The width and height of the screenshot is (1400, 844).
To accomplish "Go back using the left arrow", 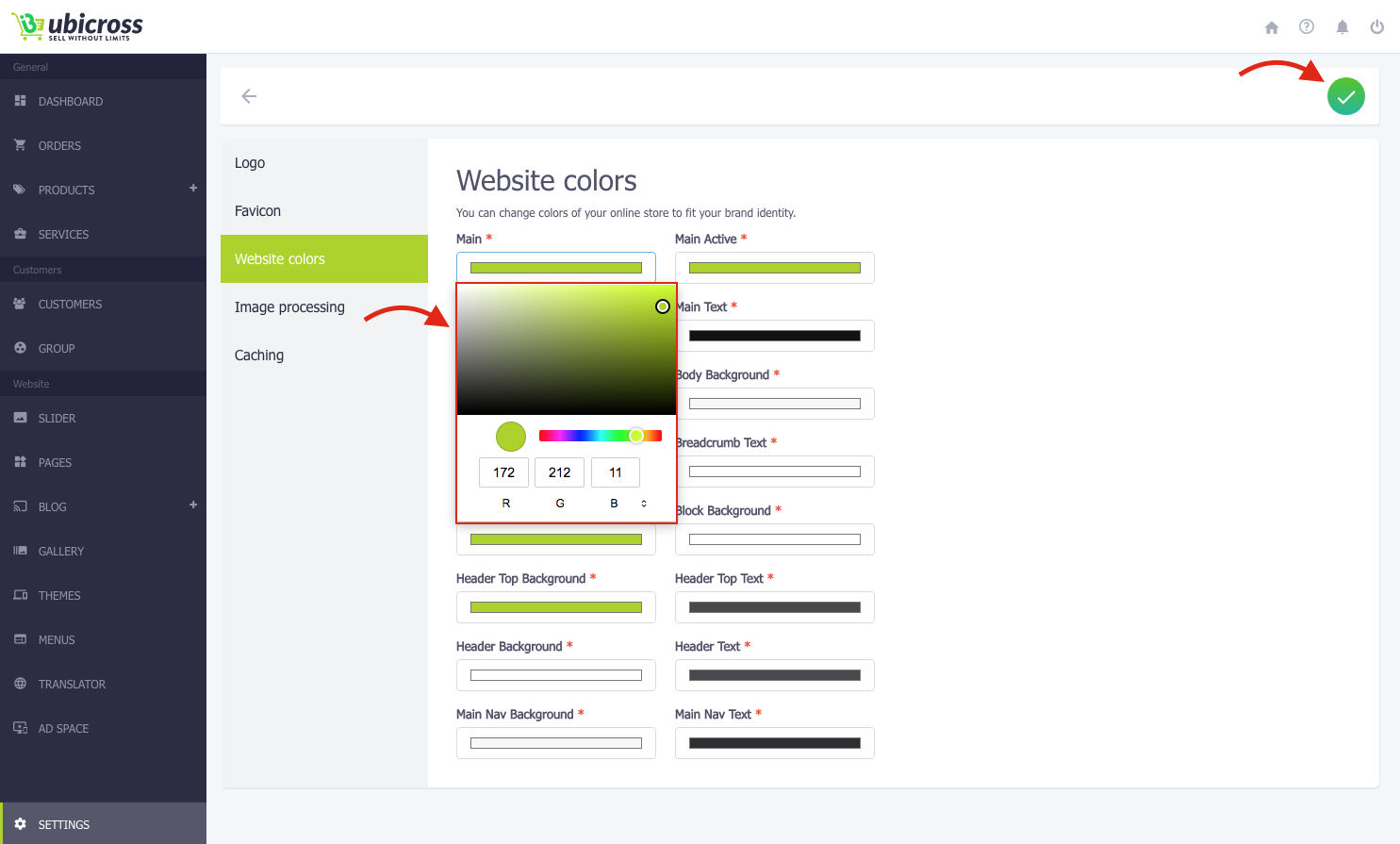I will [249, 96].
